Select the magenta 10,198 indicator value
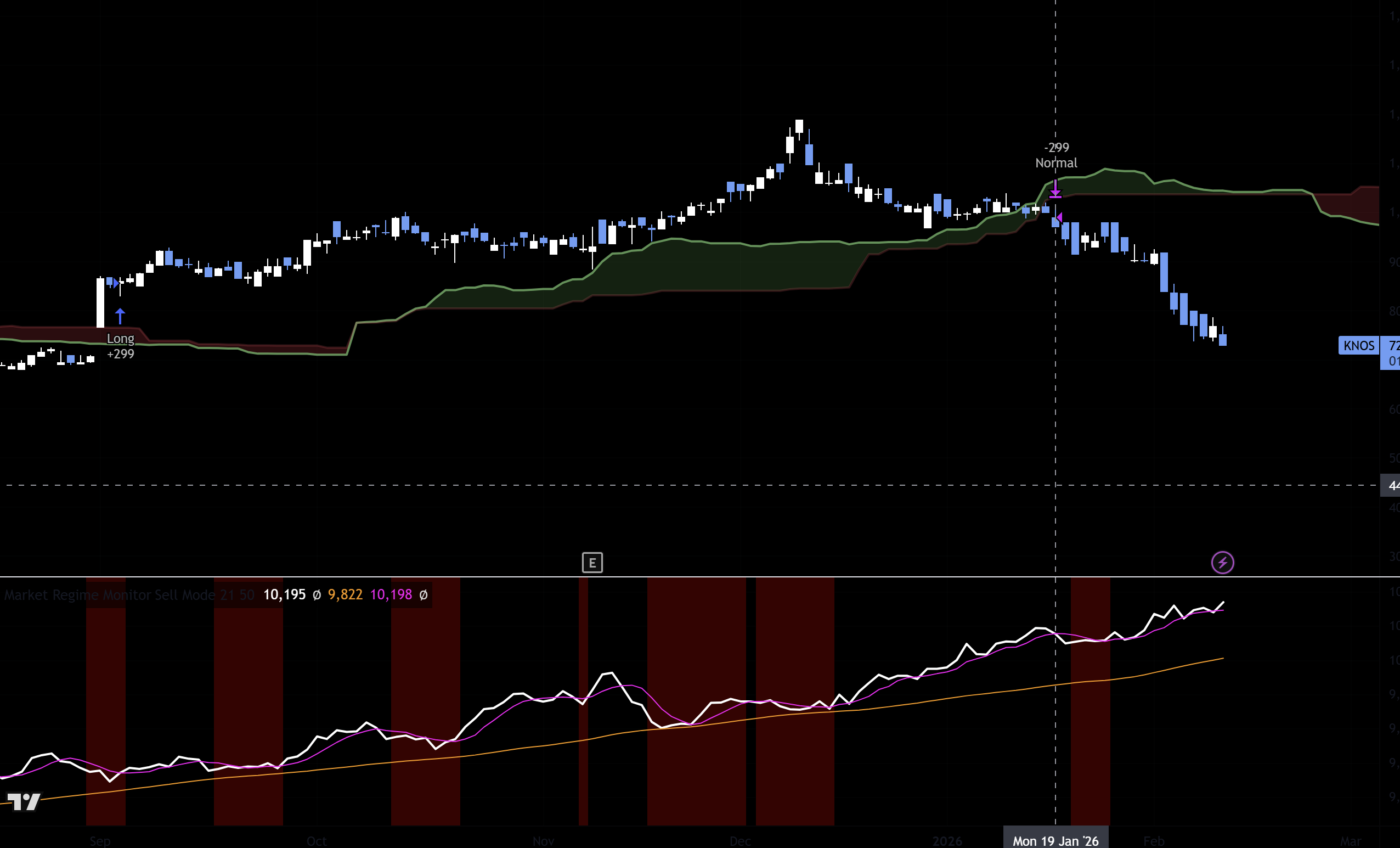Image resolution: width=1400 pixels, height=848 pixels. coord(391,595)
